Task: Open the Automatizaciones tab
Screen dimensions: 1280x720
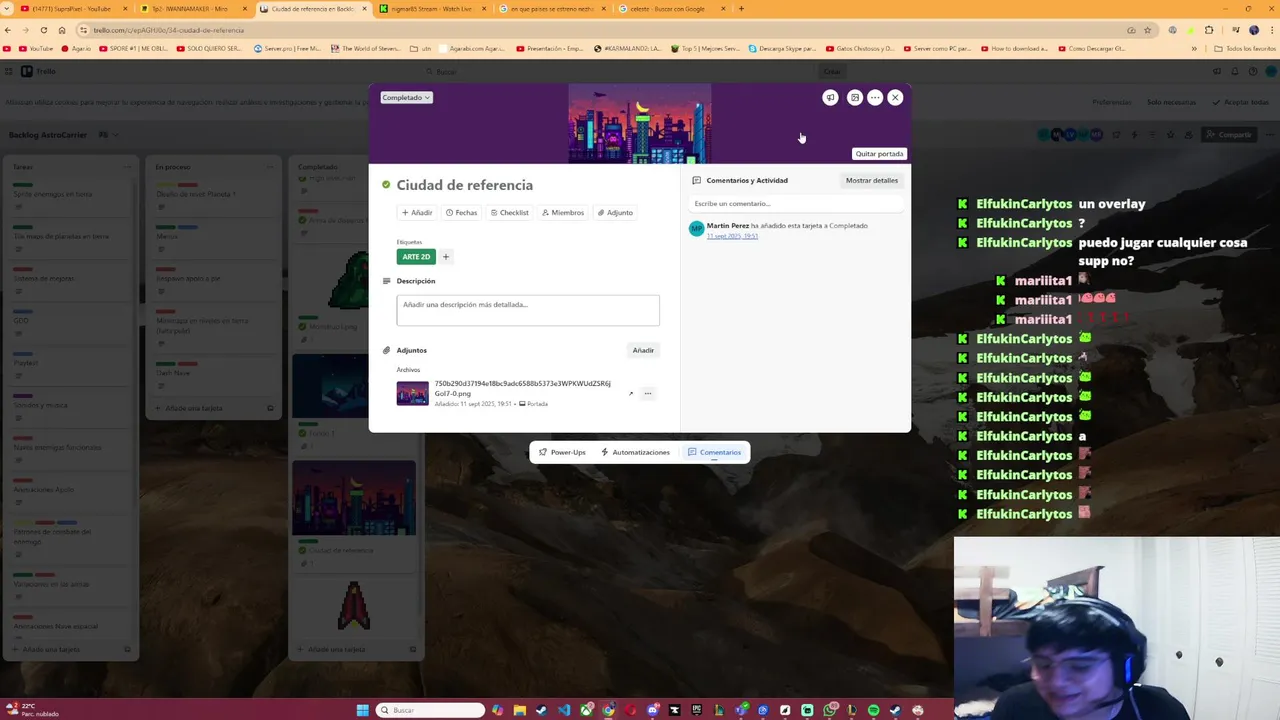Action: (x=636, y=452)
